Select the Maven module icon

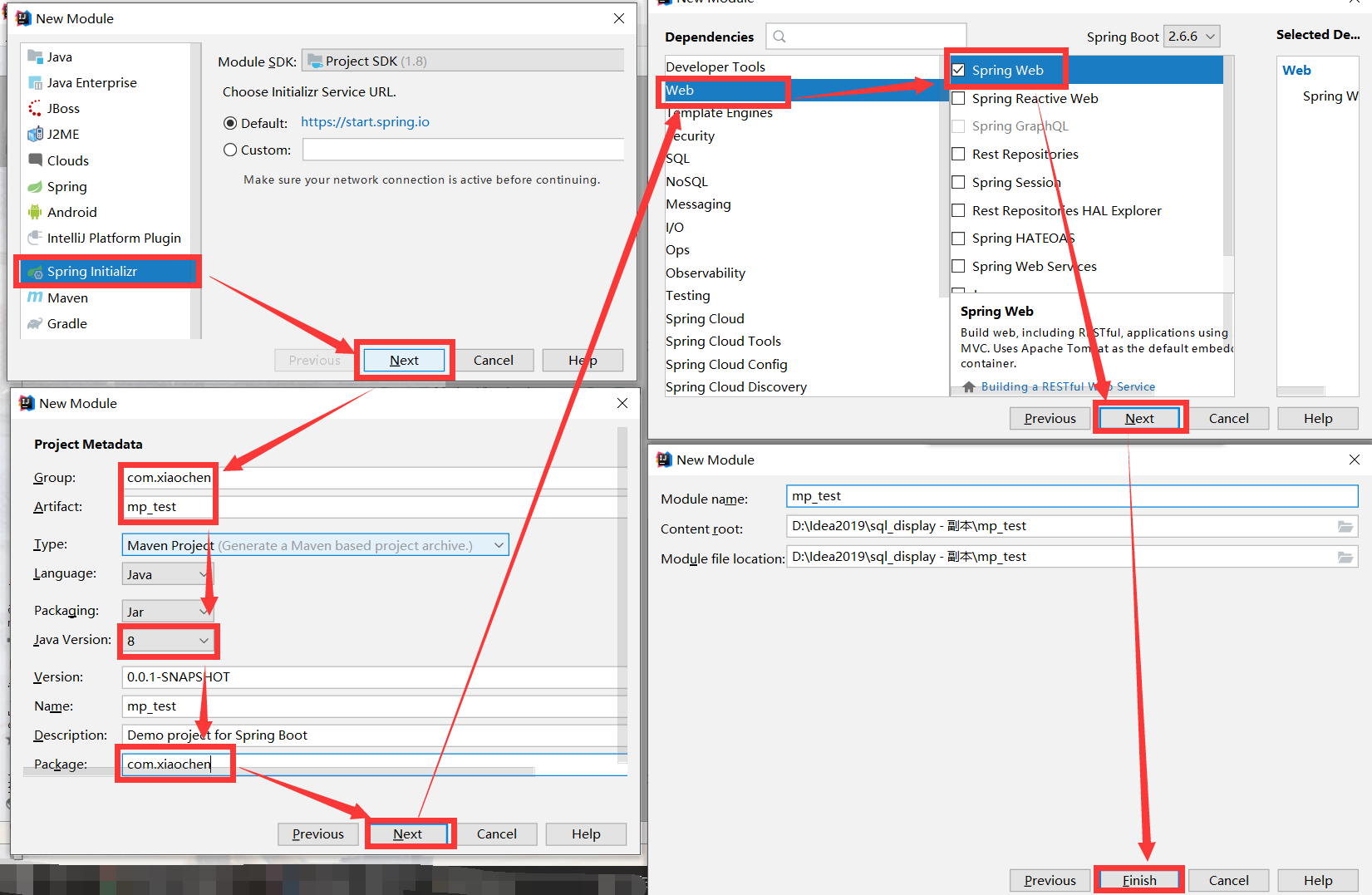coord(35,298)
